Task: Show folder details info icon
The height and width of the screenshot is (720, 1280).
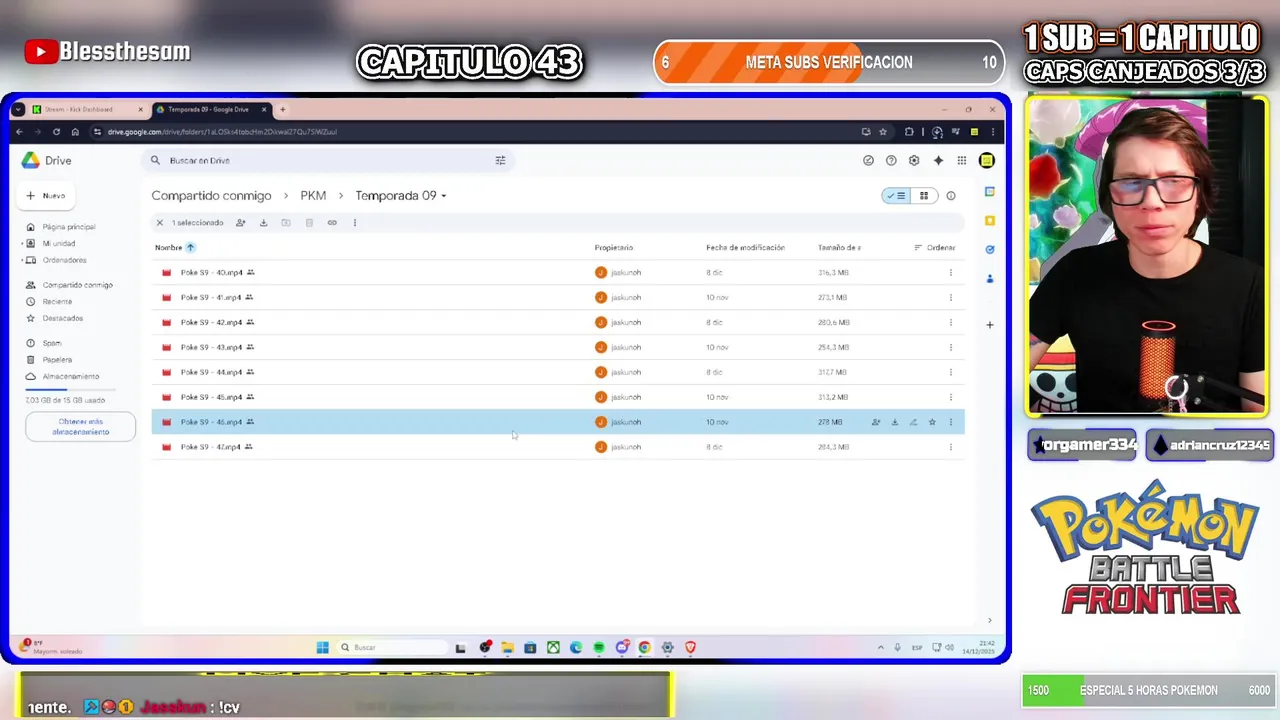Action: 951,196
